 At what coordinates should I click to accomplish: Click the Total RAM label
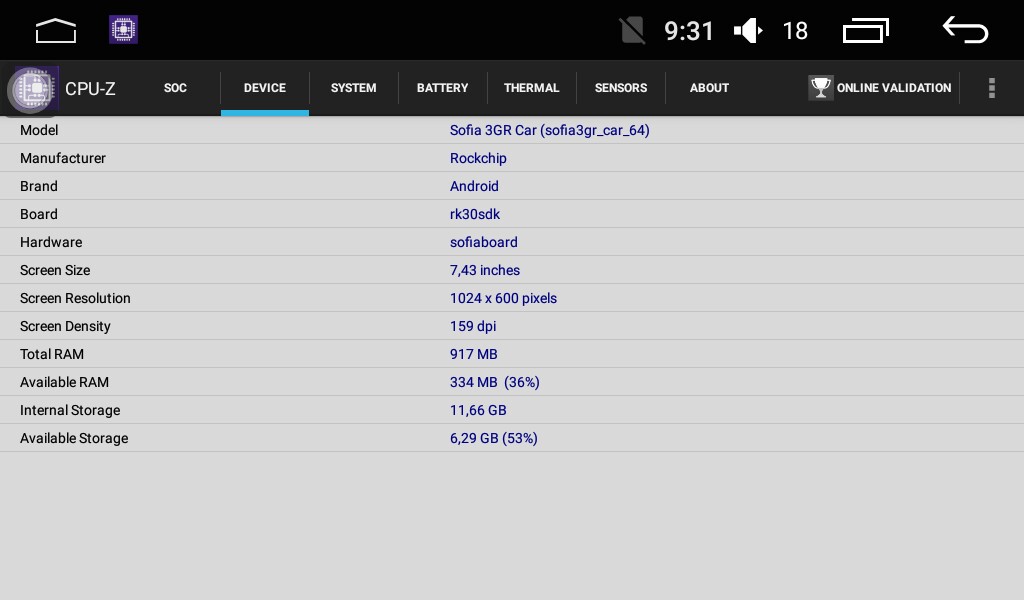pos(52,354)
